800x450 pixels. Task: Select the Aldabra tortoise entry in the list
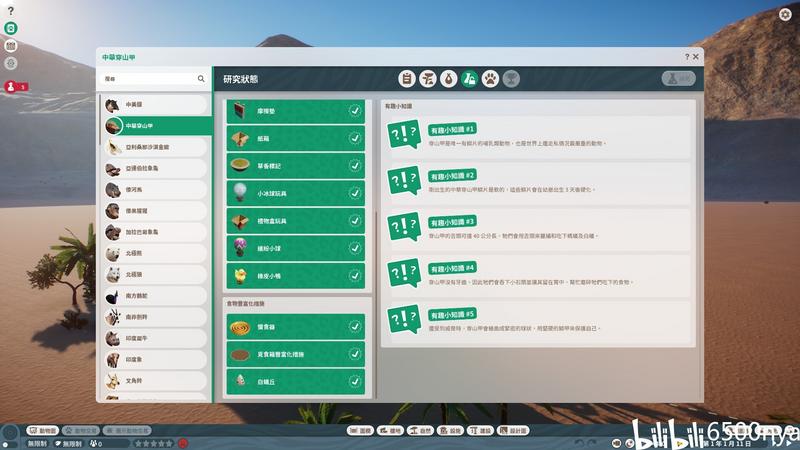click(156, 168)
